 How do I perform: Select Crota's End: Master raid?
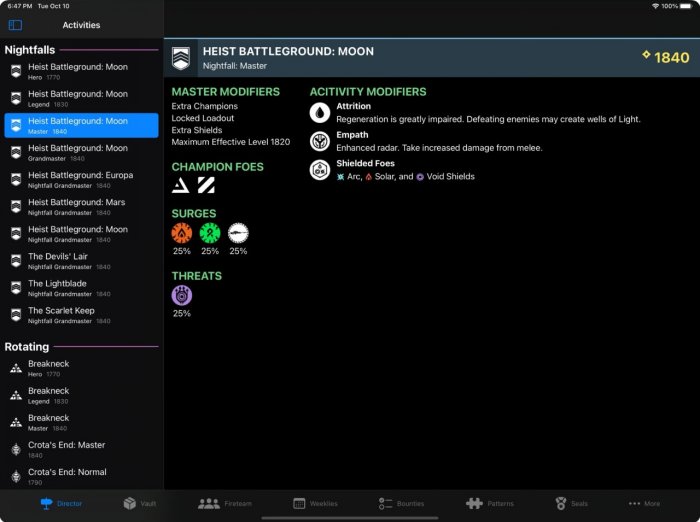80,449
